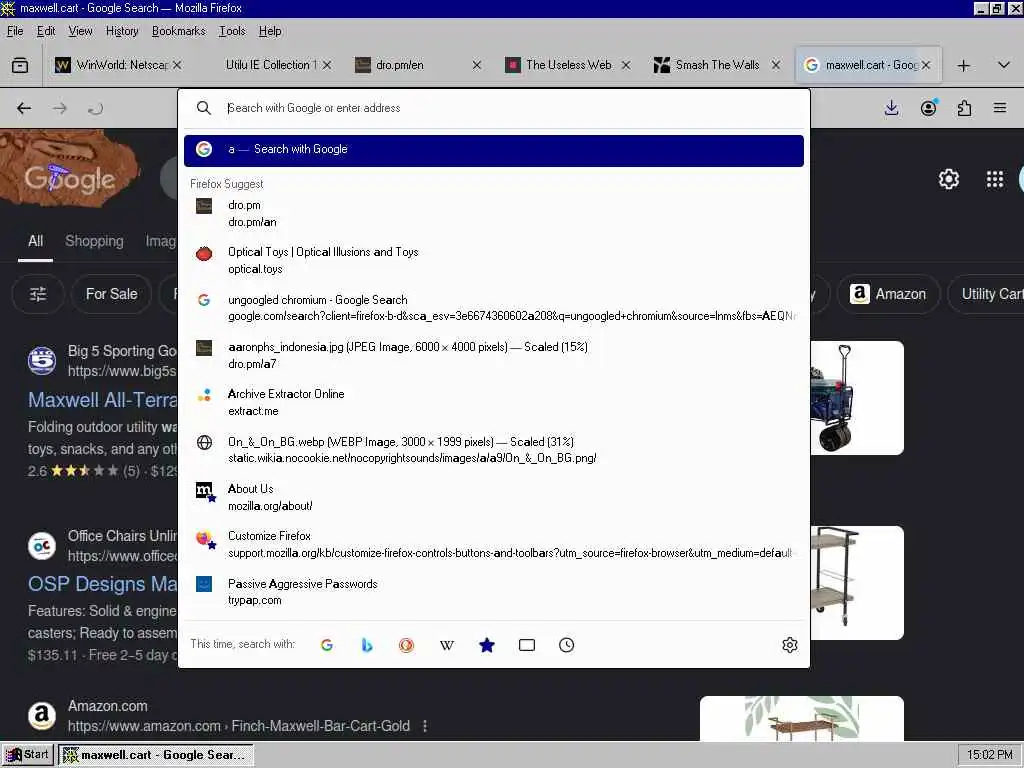Viewport: 1024px width, 768px height.
Task: Select the Shopping results tab
Action: coord(94,242)
